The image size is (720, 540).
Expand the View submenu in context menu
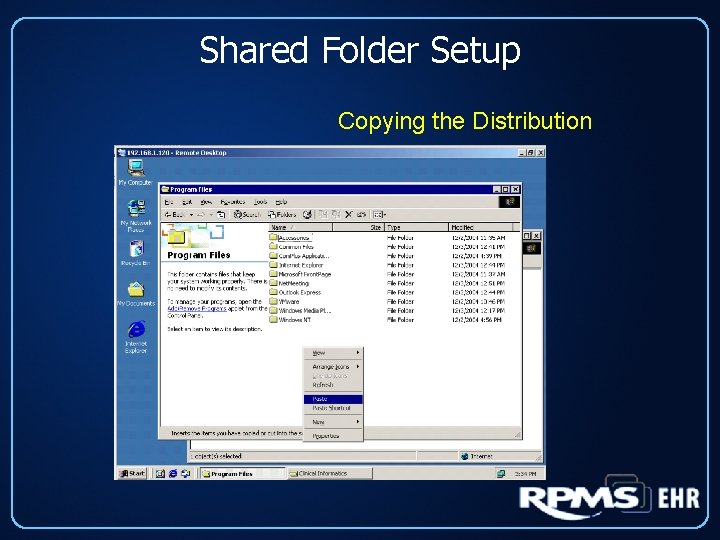[333, 353]
